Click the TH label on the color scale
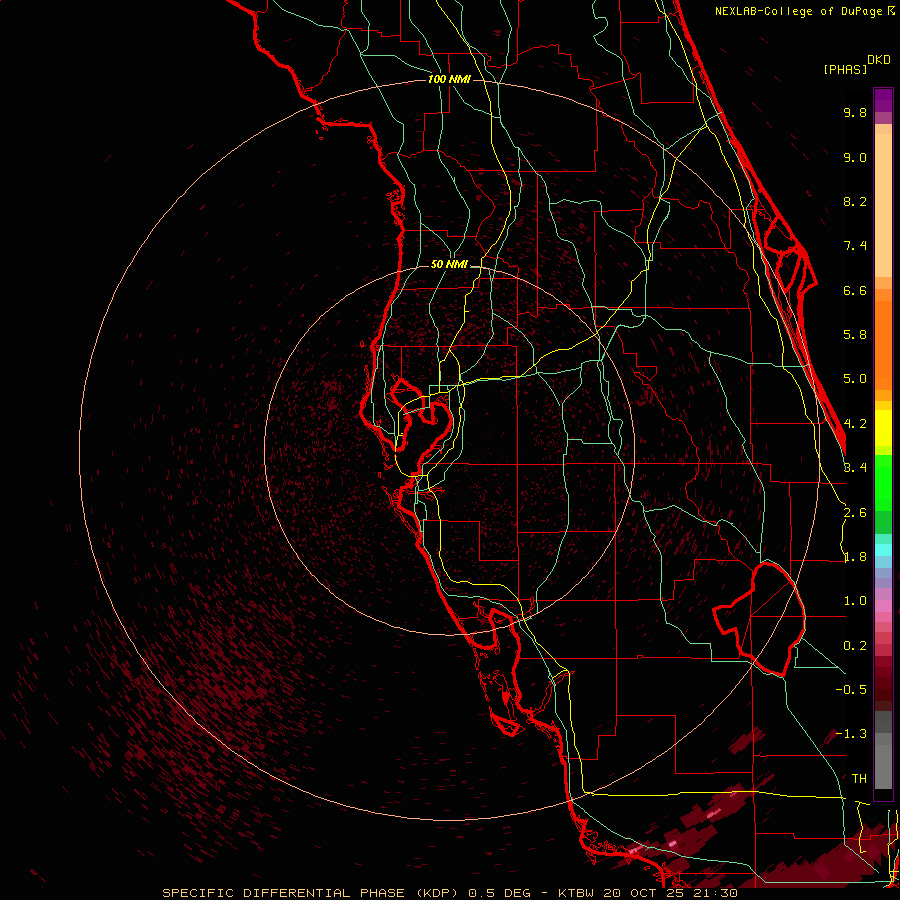This screenshot has width=900, height=900. (859, 779)
